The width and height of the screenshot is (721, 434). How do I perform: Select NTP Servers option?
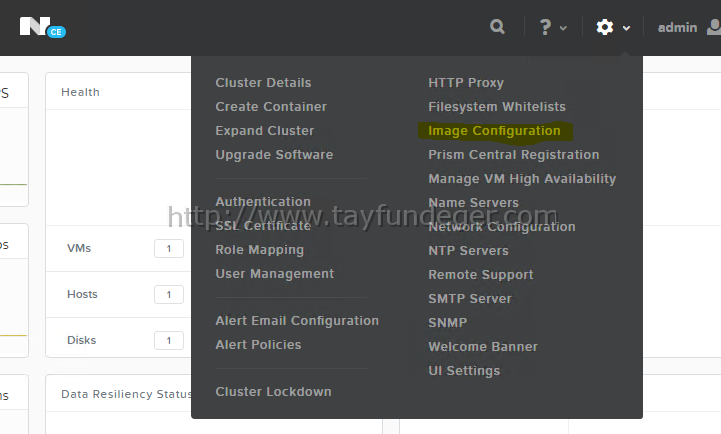click(468, 251)
